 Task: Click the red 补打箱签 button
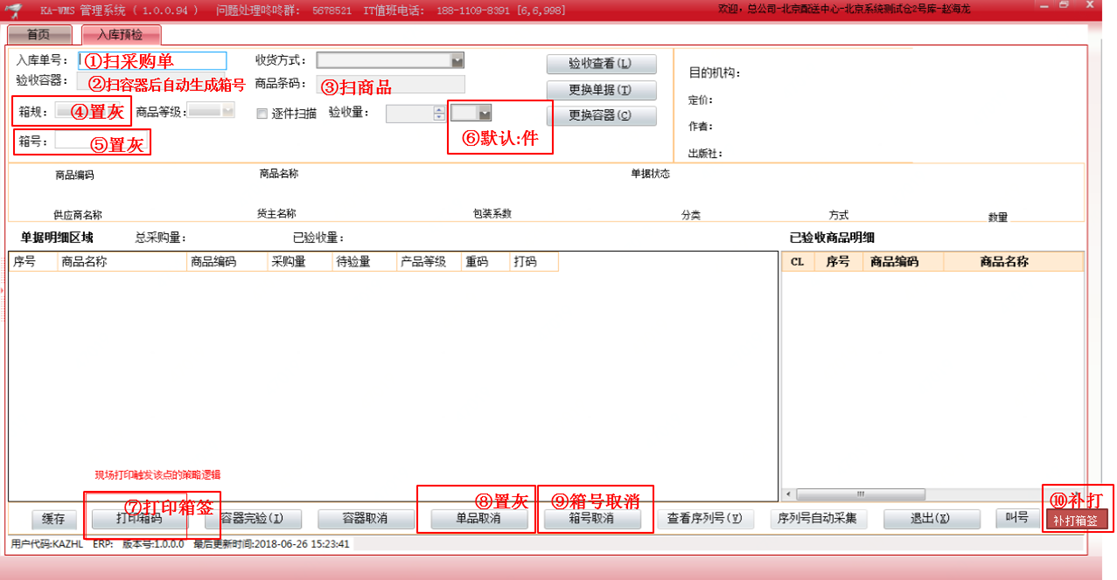point(1076,520)
